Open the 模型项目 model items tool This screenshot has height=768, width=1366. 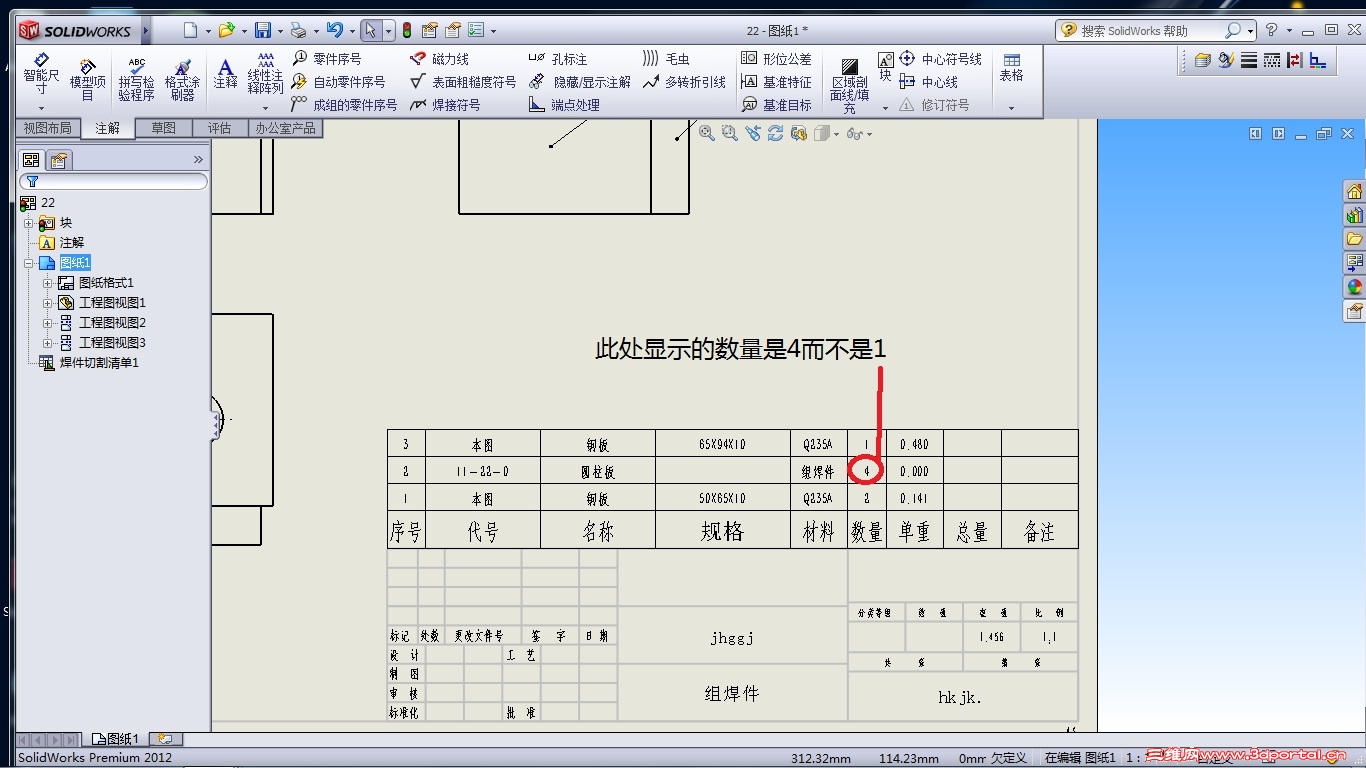point(88,79)
